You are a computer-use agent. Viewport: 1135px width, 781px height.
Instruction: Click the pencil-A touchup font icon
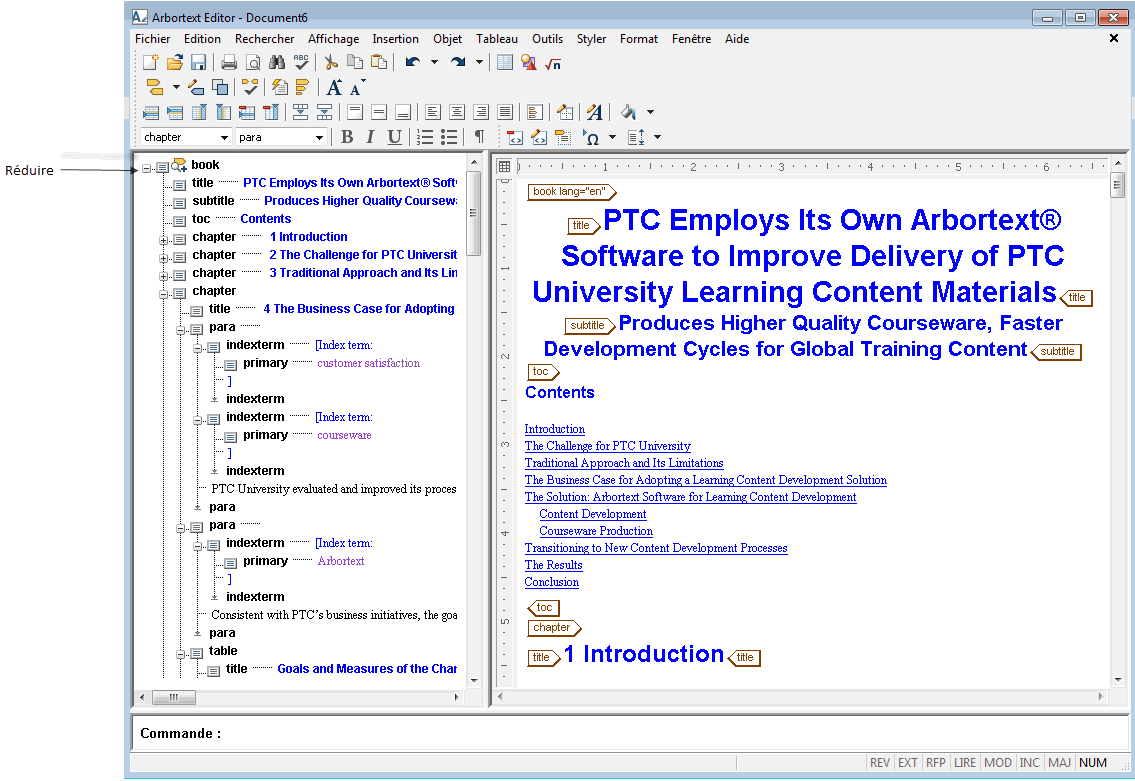point(594,112)
